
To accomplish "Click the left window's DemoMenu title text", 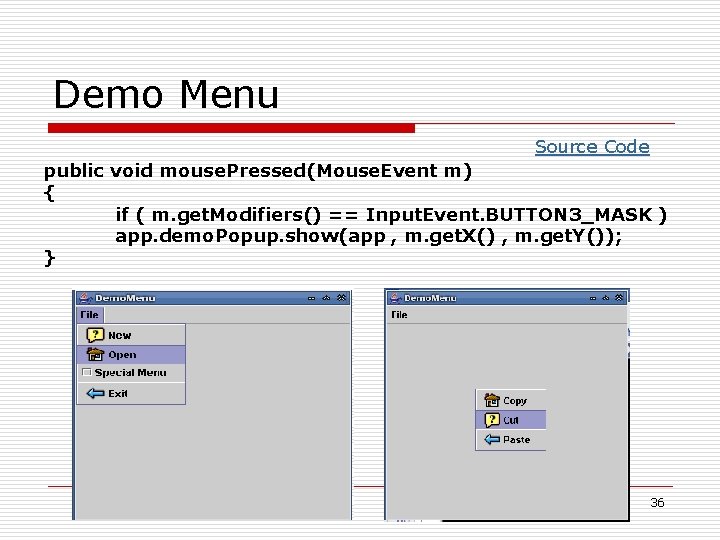I will pyautogui.click(x=125, y=298).
